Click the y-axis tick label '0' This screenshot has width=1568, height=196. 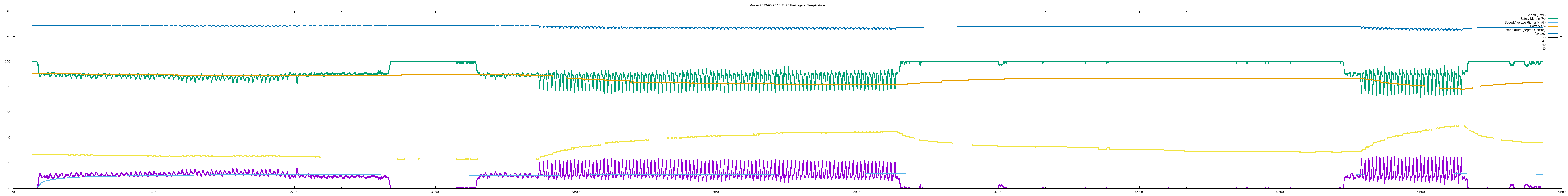click(9, 188)
